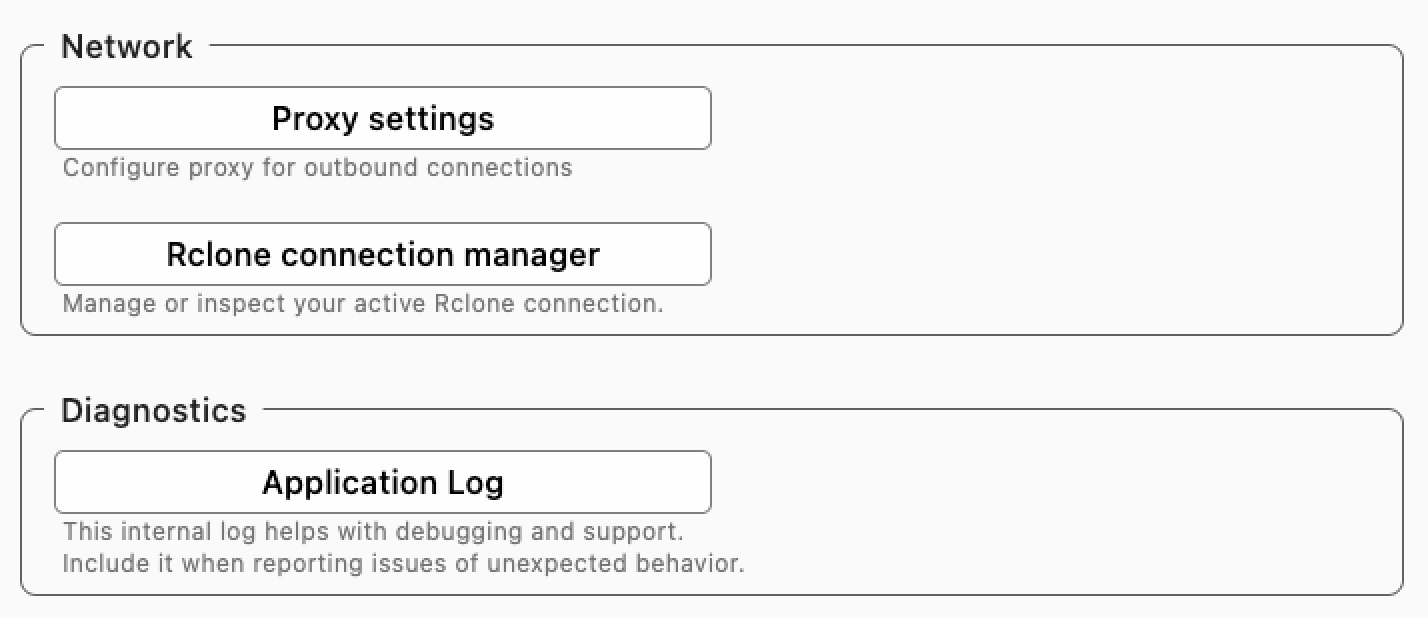Click the proxy configuration description text

tap(318, 167)
